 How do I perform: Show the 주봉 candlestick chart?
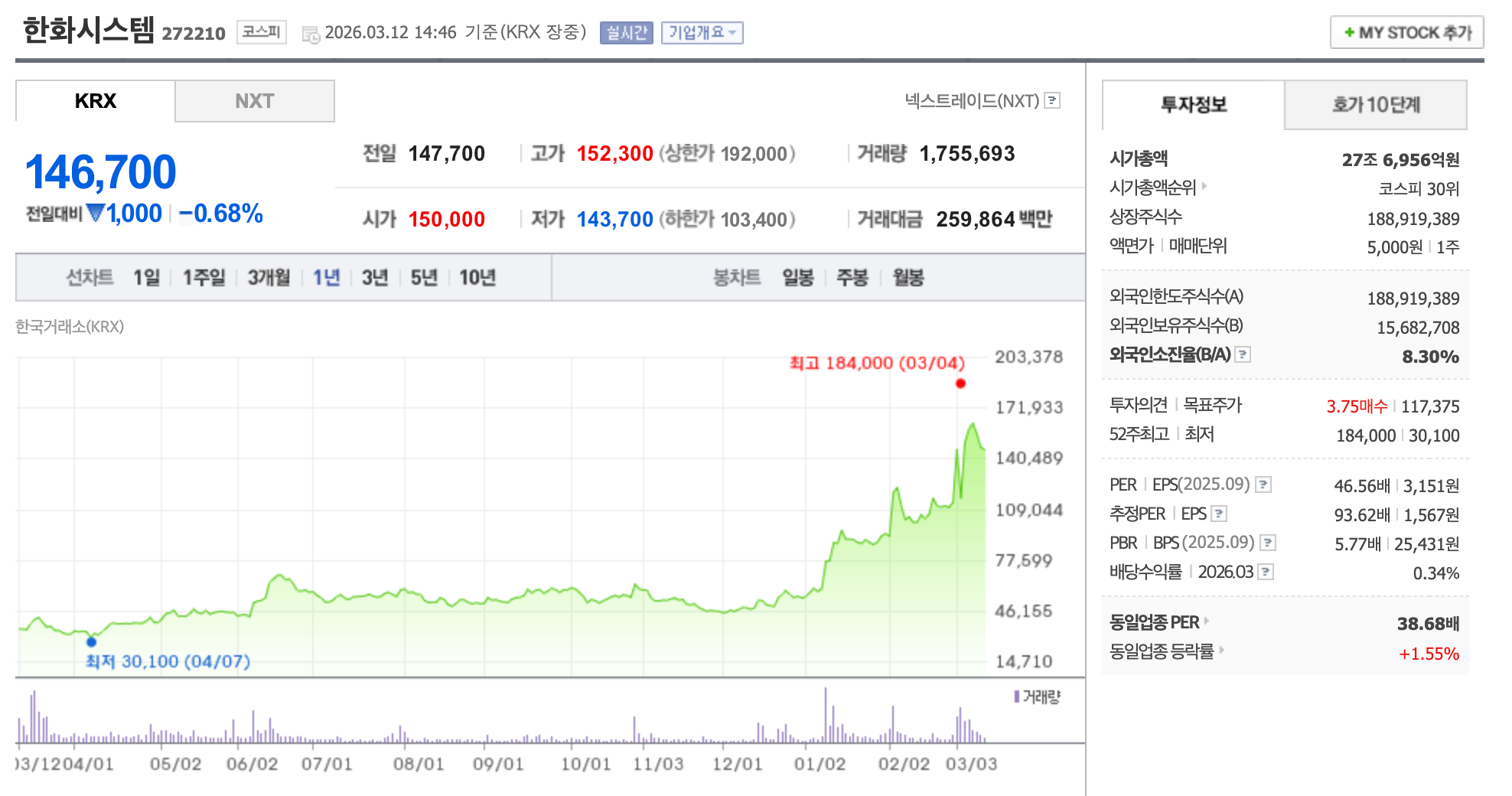852,277
